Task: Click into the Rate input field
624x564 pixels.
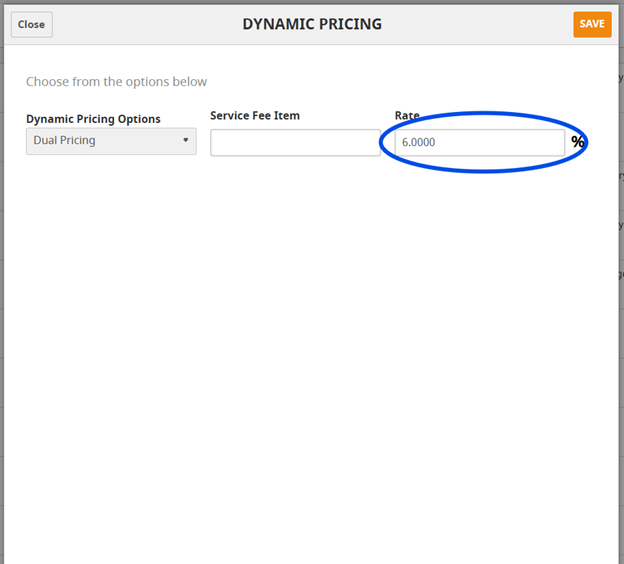Action: 480,143
